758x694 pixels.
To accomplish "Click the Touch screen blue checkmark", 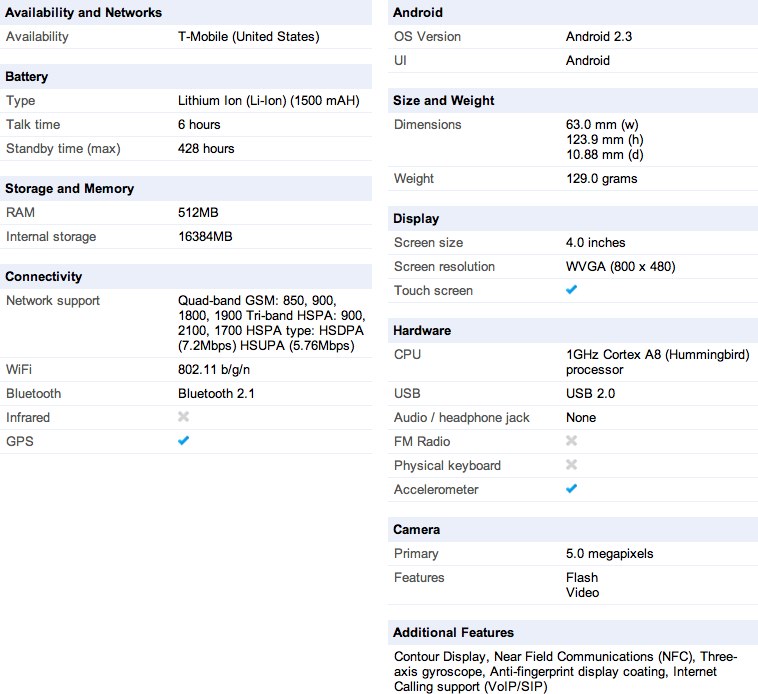I will 572,290.
